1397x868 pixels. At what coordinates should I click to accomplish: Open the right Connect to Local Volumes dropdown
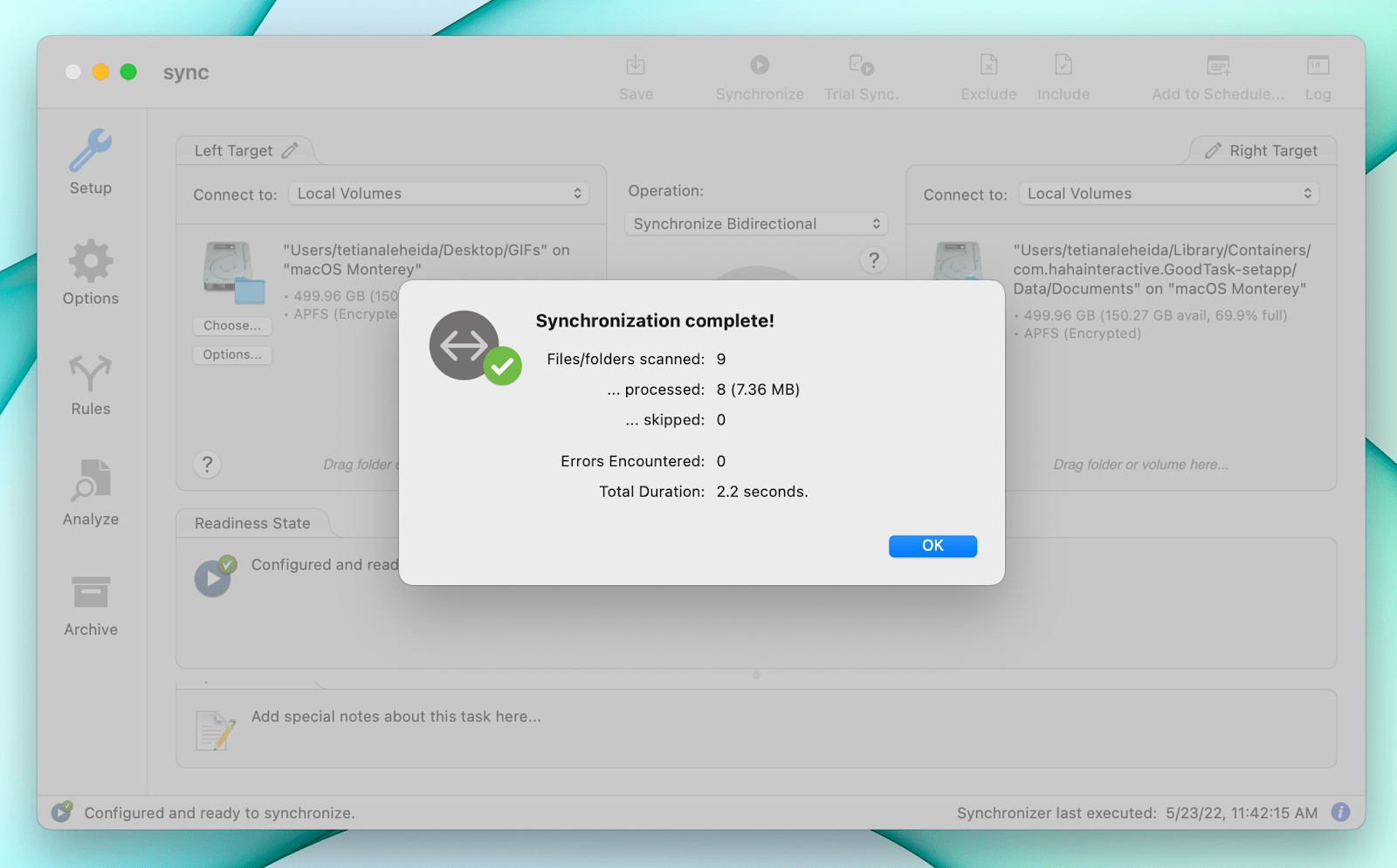tap(1167, 193)
